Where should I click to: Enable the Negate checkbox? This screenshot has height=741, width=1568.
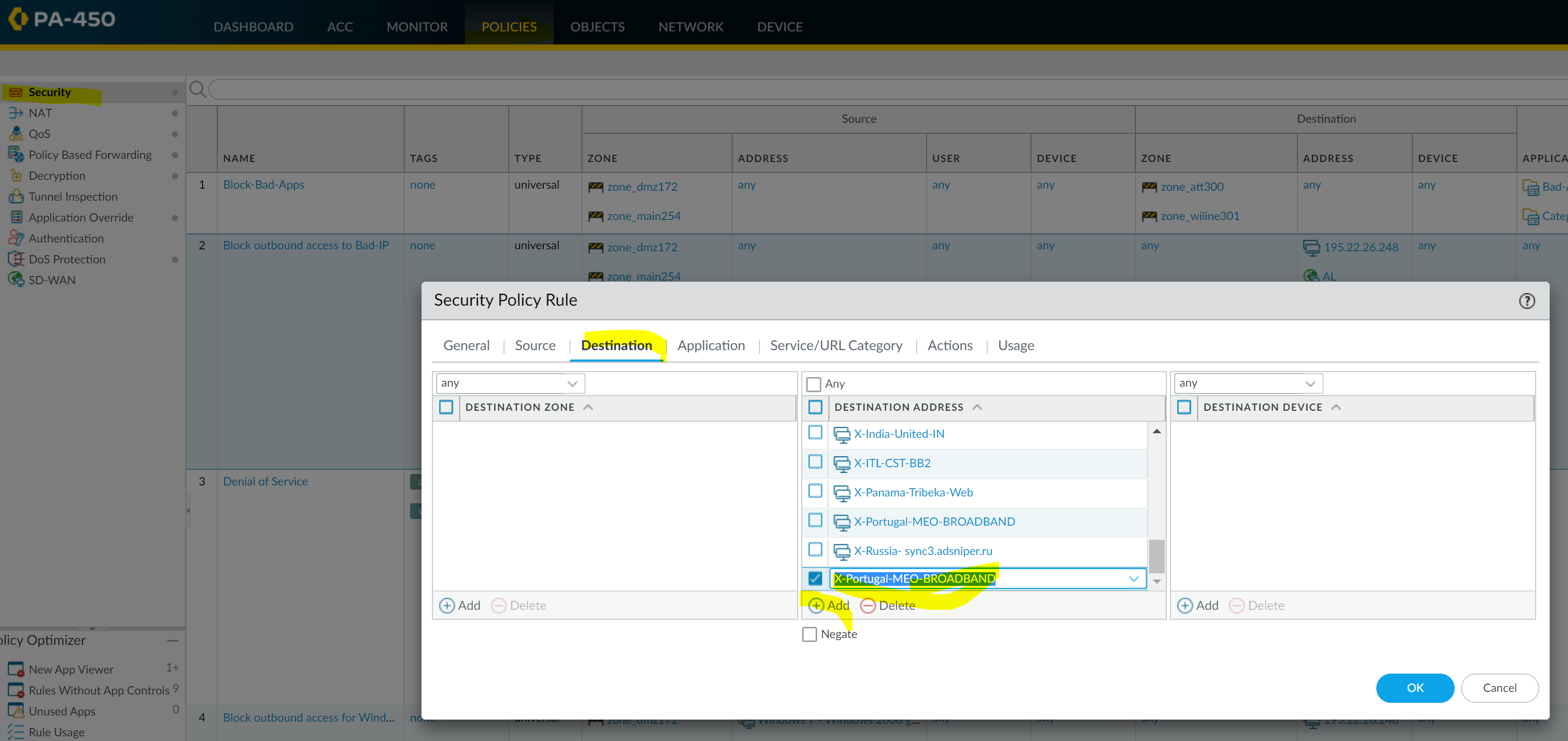pyautogui.click(x=809, y=634)
